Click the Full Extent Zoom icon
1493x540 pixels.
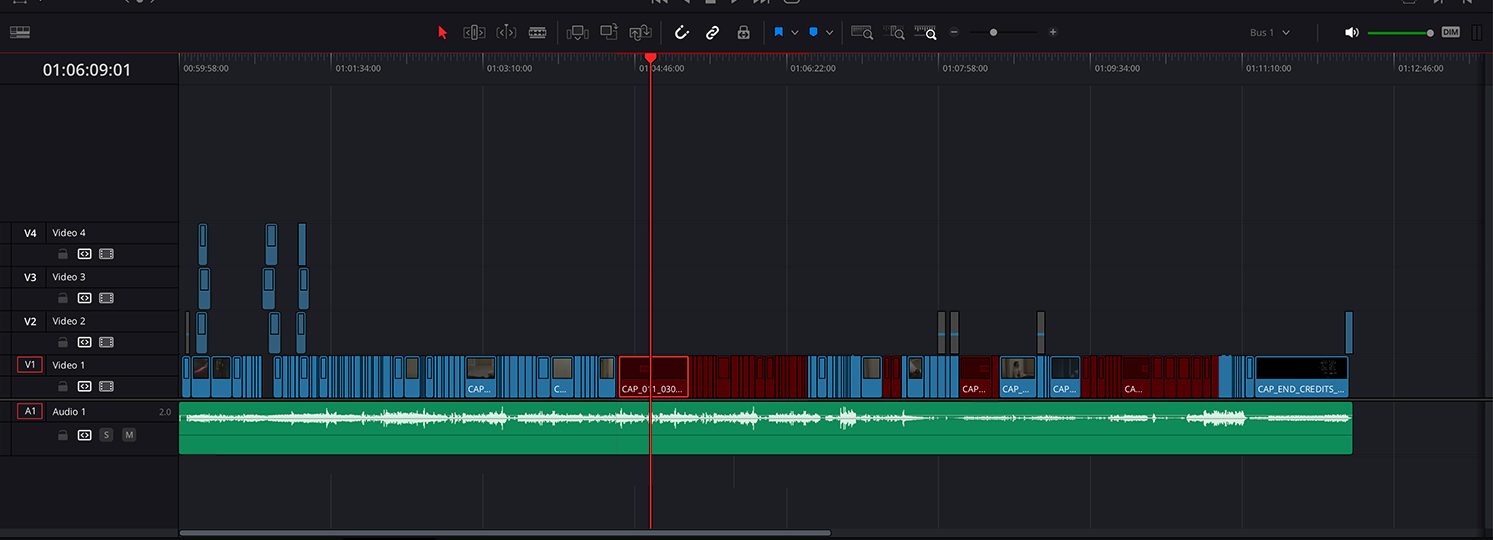pyautogui.click(x=862, y=32)
